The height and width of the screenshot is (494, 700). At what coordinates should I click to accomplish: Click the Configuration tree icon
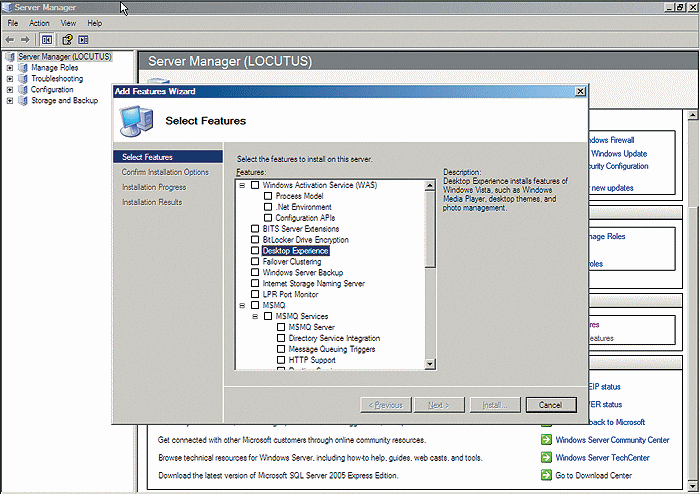23,90
